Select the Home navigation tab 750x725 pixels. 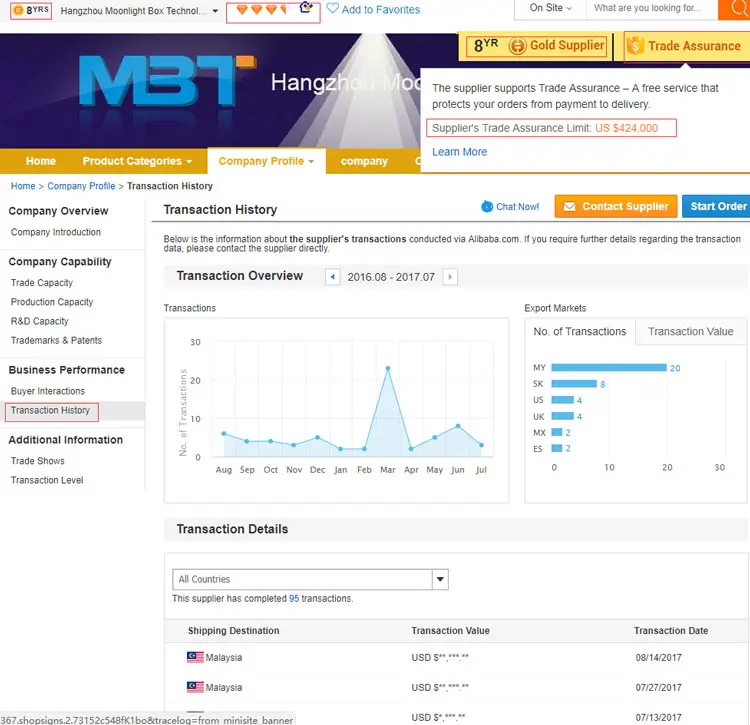(x=41, y=161)
